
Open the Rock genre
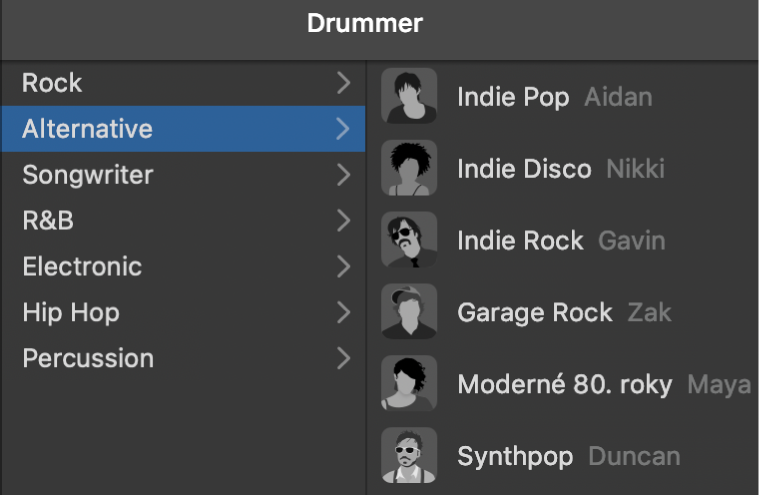tap(183, 83)
